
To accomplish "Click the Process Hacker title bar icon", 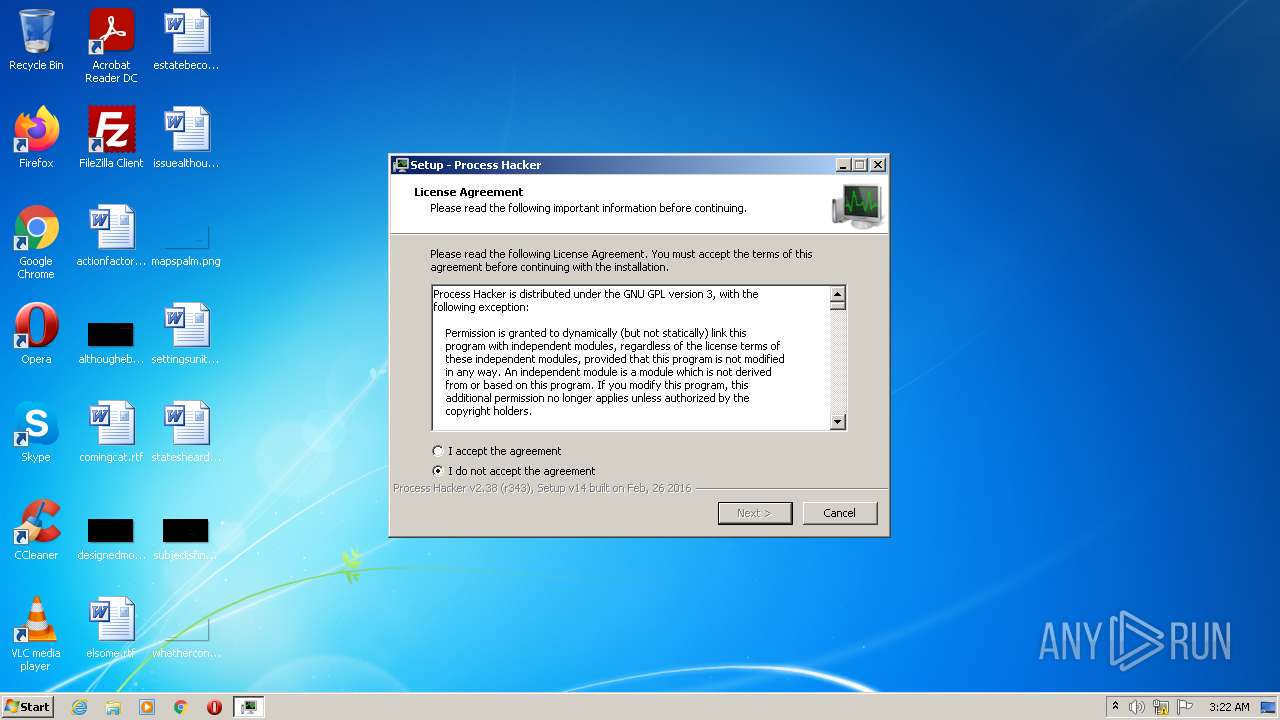I will pos(402,165).
